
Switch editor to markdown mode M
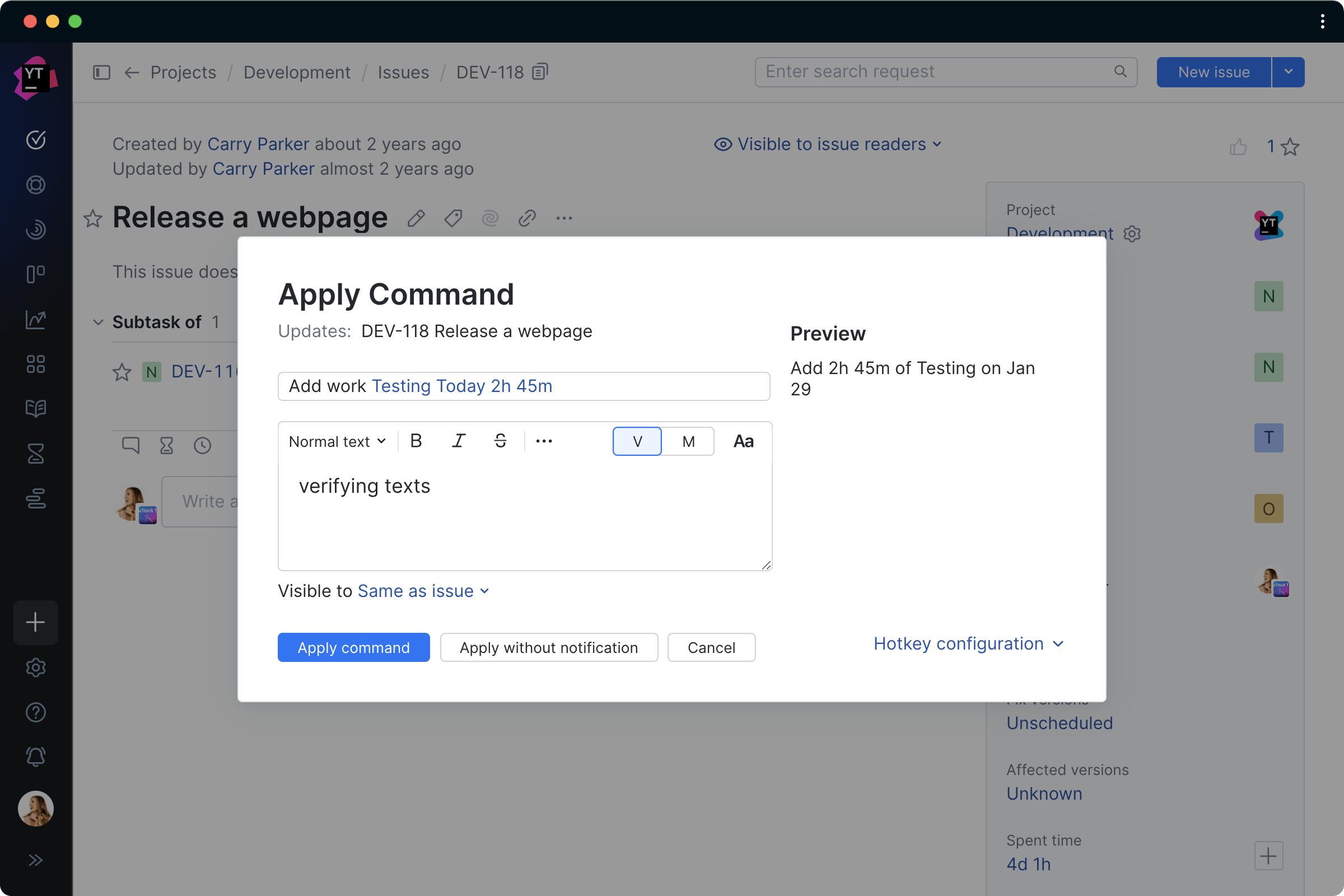click(689, 441)
